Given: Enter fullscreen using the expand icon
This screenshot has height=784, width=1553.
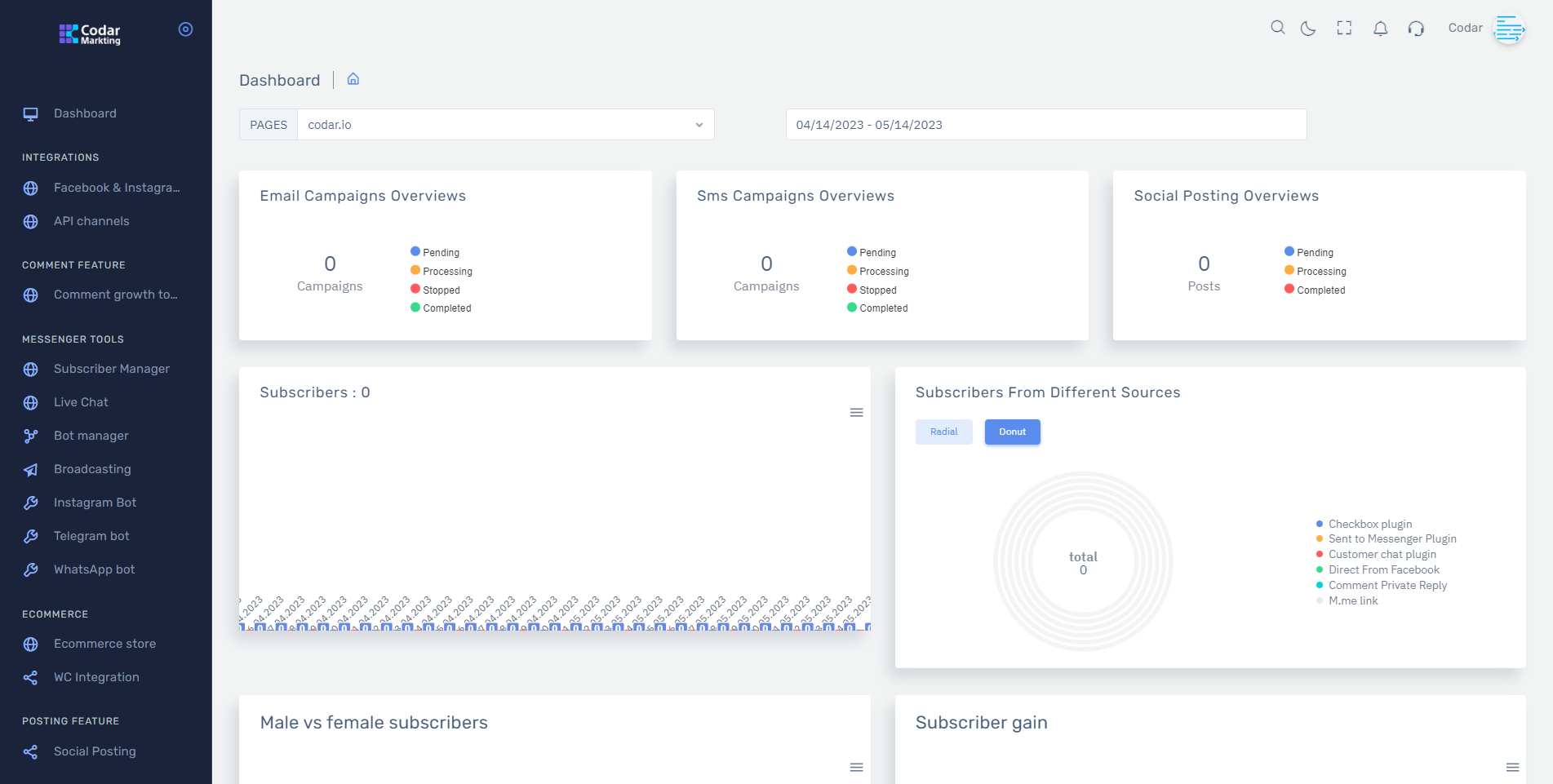Looking at the screenshot, I should (x=1344, y=28).
